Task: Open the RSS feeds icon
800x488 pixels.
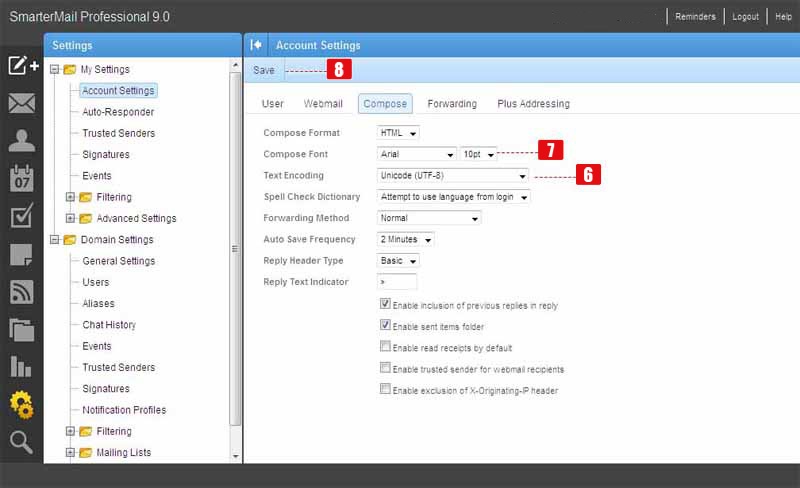Action: pos(21,292)
